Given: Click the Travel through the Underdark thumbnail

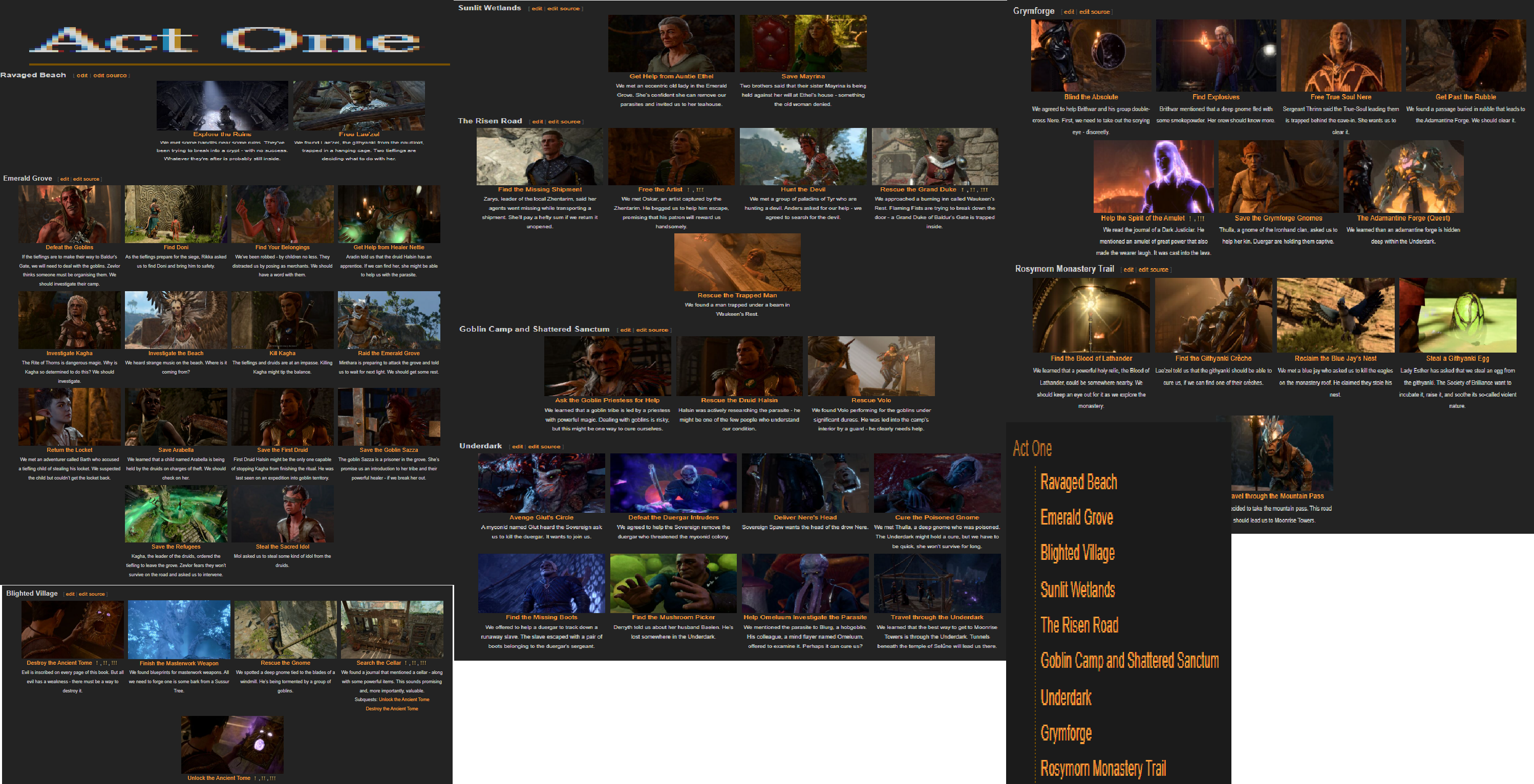Looking at the screenshot, I should tap(938, 583).
